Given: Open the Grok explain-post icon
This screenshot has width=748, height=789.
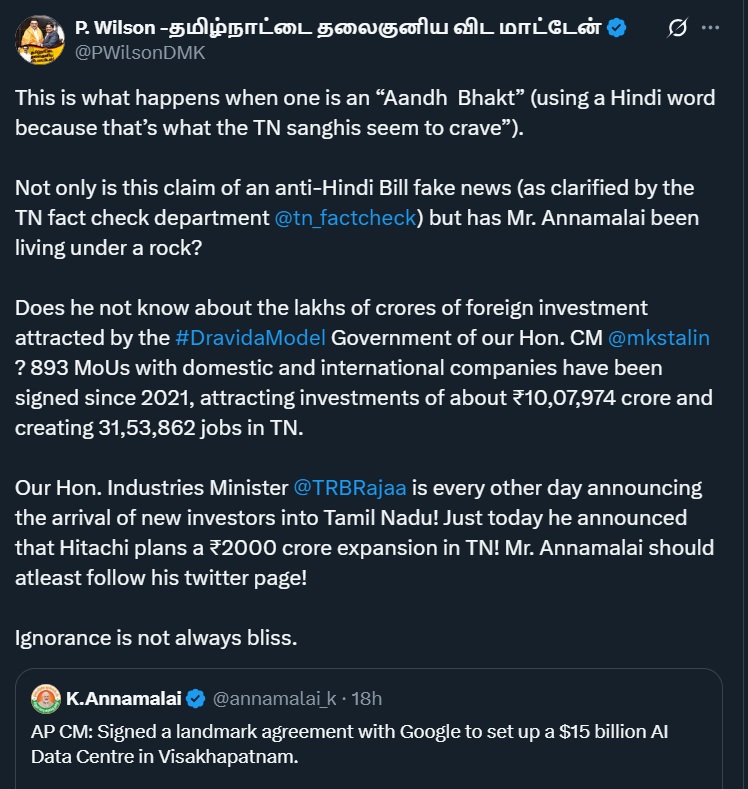Looking at the screenshot, I should (677, 28).
